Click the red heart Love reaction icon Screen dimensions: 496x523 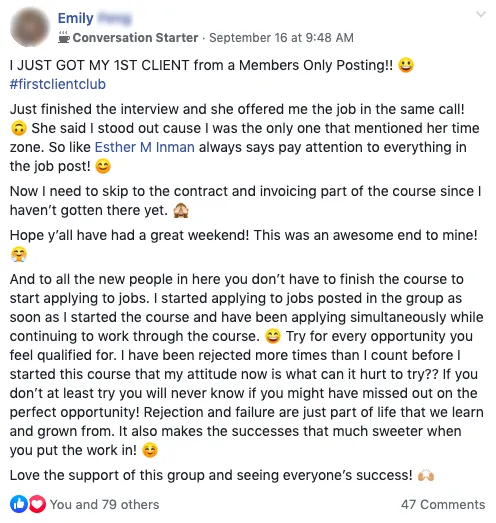point(37,504)
